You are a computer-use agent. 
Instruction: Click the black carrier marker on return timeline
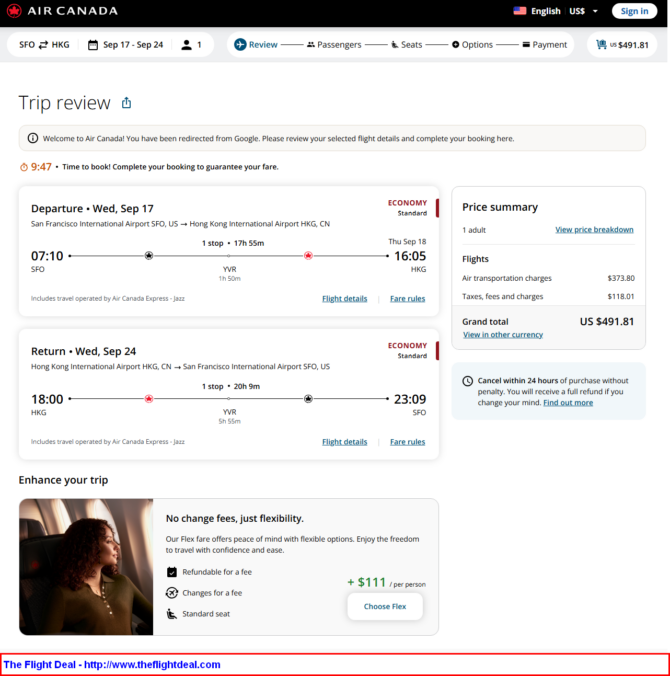pos(308,399)
